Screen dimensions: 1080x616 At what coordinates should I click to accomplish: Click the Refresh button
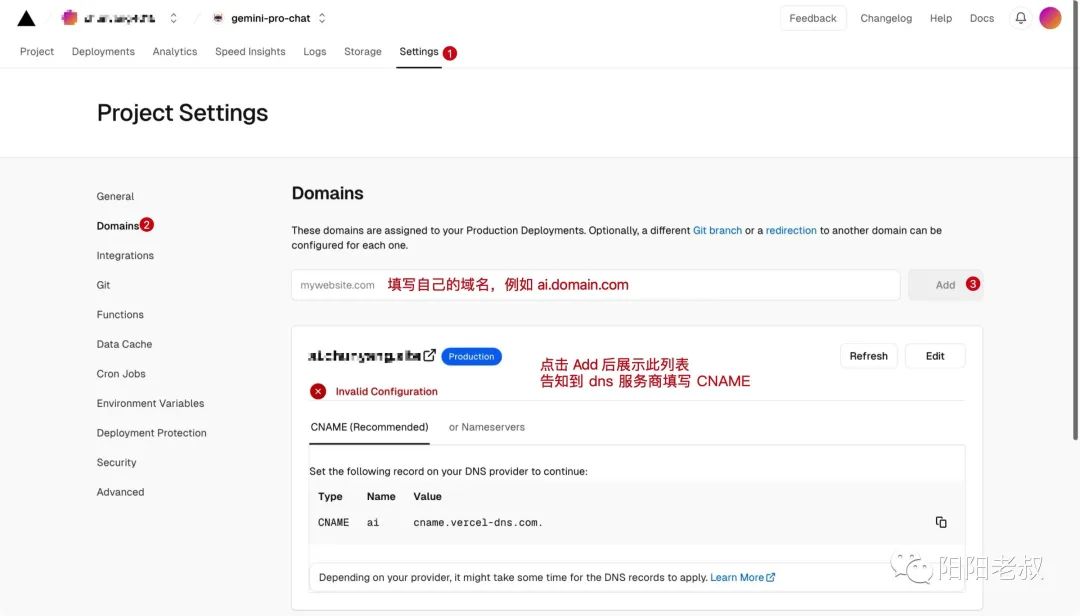pos(868,356)
